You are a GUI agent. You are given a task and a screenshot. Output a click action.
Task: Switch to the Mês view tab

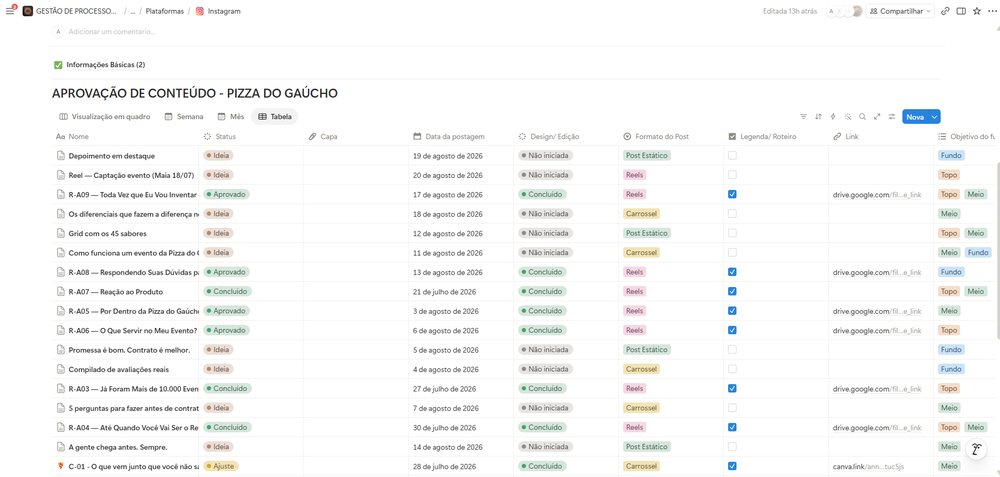231,117
